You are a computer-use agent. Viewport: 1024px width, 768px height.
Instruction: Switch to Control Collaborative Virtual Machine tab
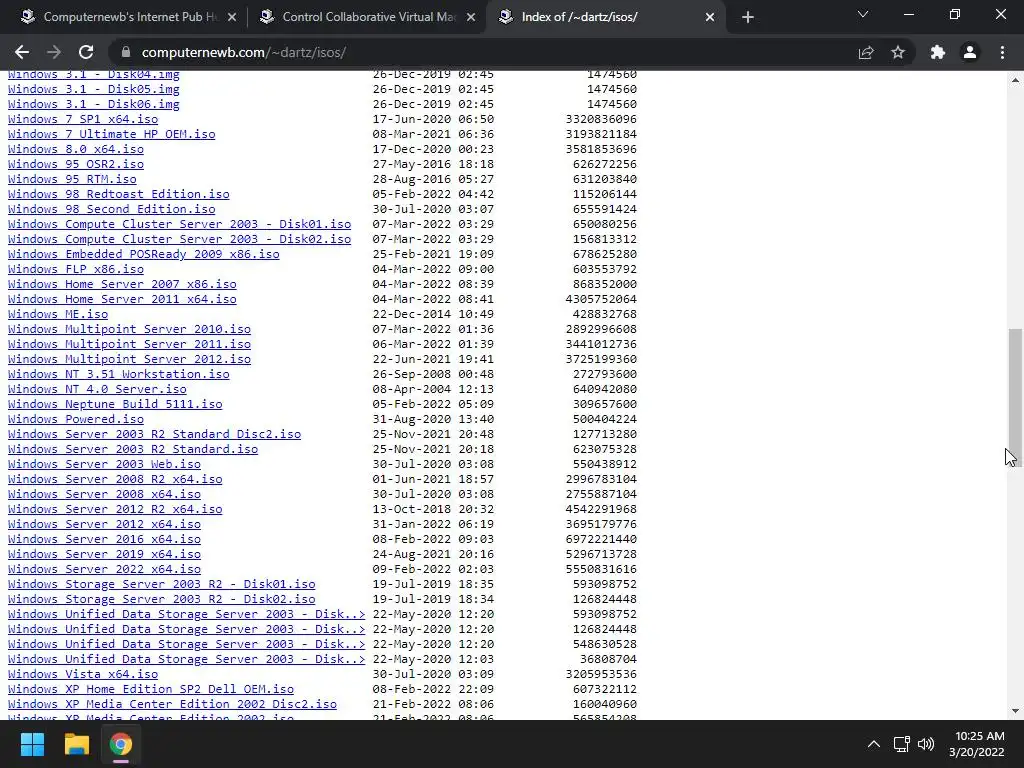366,17
